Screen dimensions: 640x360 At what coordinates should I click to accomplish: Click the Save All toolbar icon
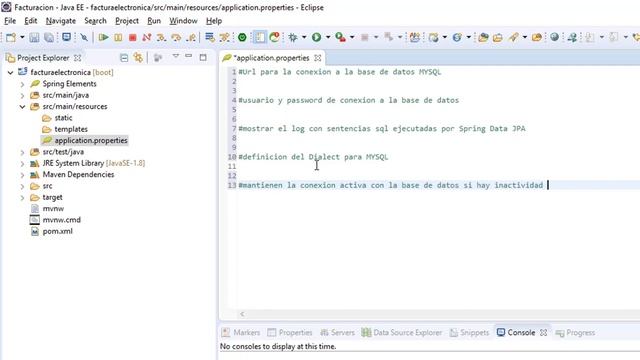(49, 38)
